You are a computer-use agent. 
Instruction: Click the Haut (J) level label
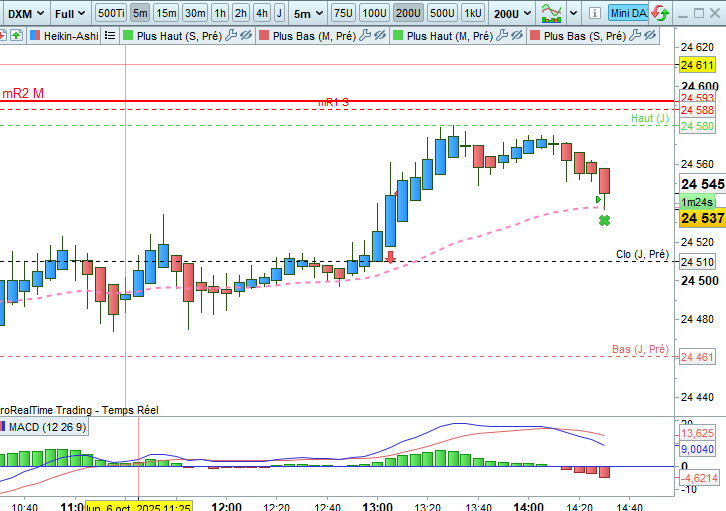[650, 118]
